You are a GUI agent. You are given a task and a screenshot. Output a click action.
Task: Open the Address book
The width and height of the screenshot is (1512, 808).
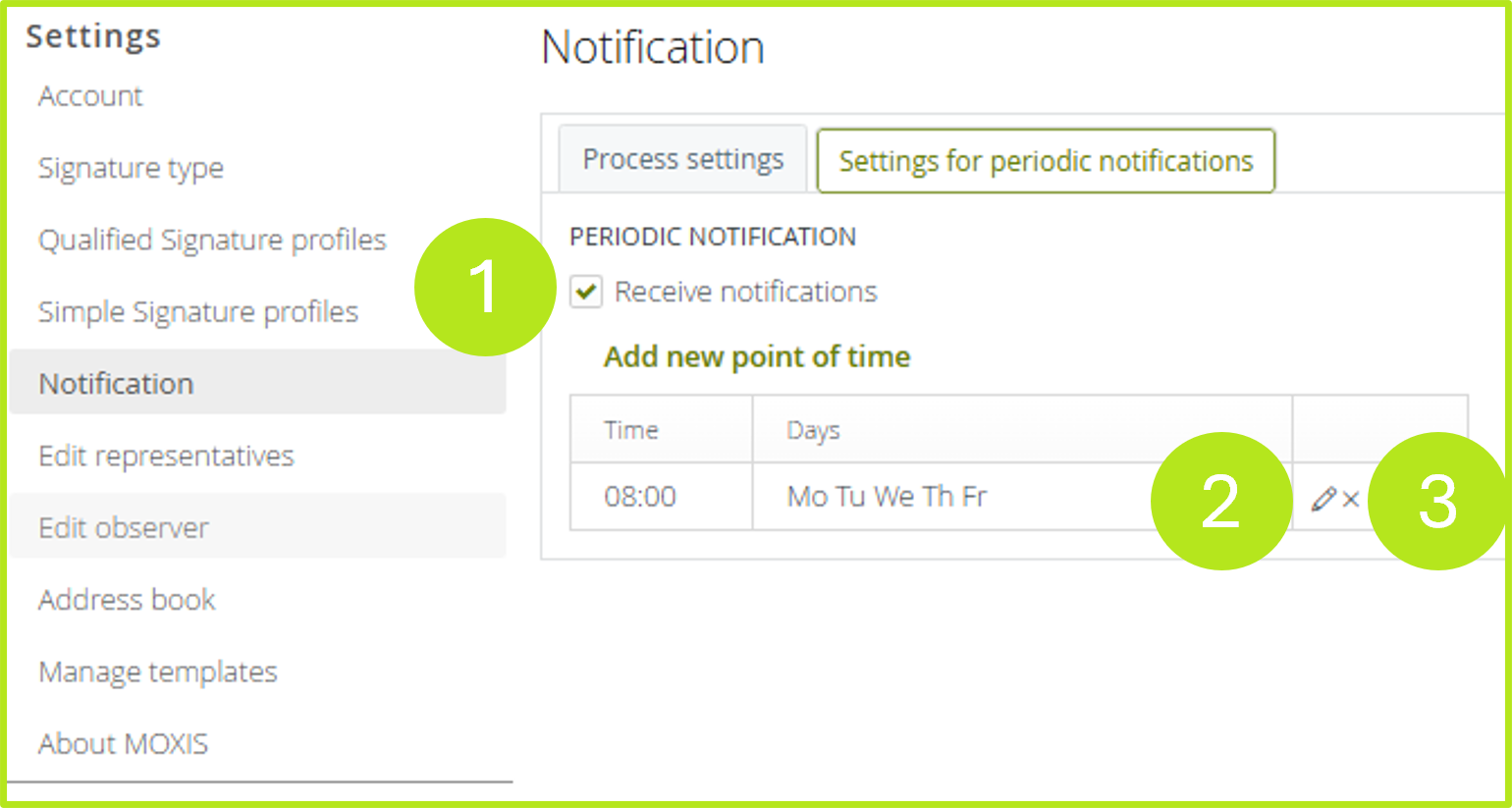(126, 599)
